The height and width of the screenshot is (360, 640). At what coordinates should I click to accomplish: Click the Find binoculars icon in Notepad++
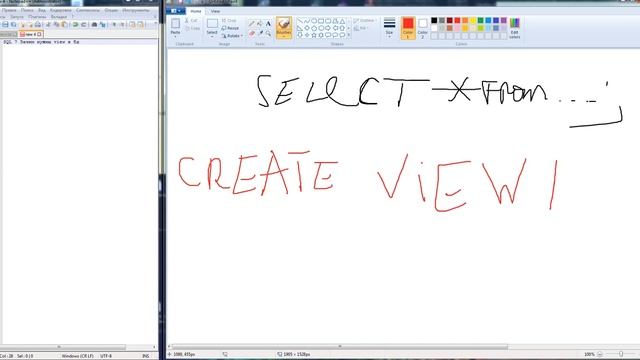pyautogui.click(x=94, y=24)
